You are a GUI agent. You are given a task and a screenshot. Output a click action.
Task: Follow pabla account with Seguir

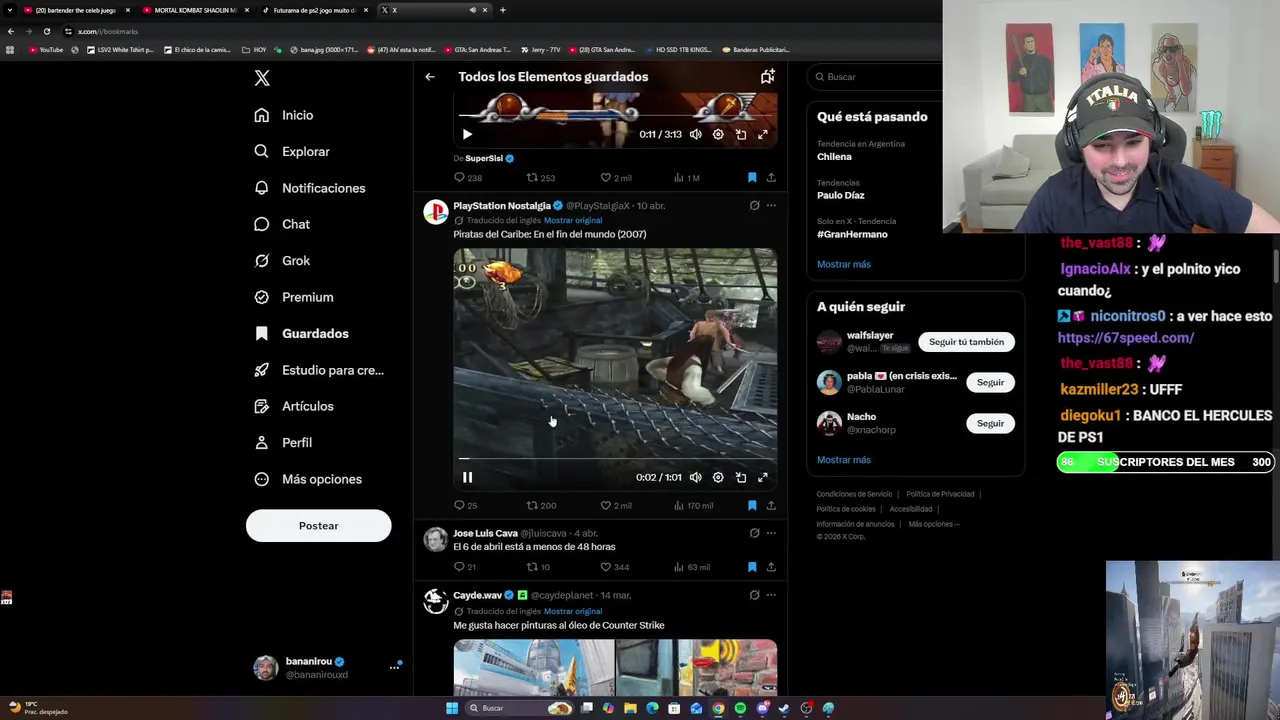pos(990,383)
